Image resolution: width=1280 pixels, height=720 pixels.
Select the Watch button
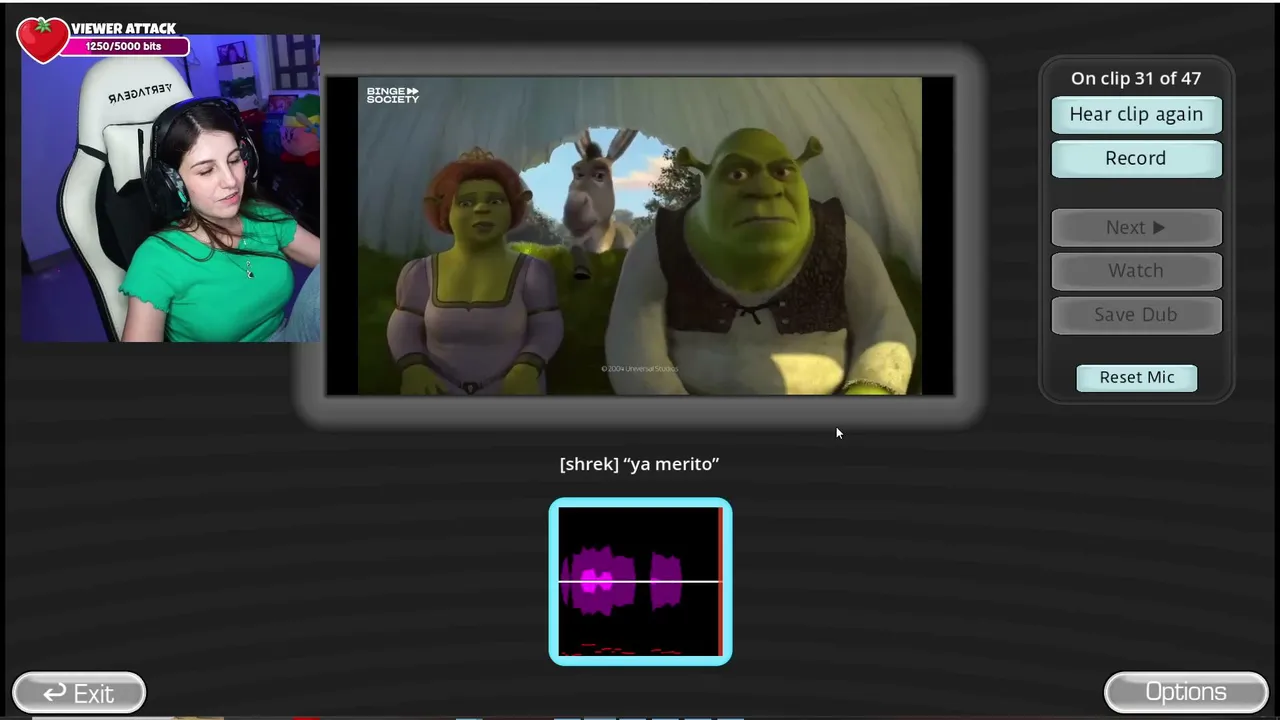(x=1136, y=270)
